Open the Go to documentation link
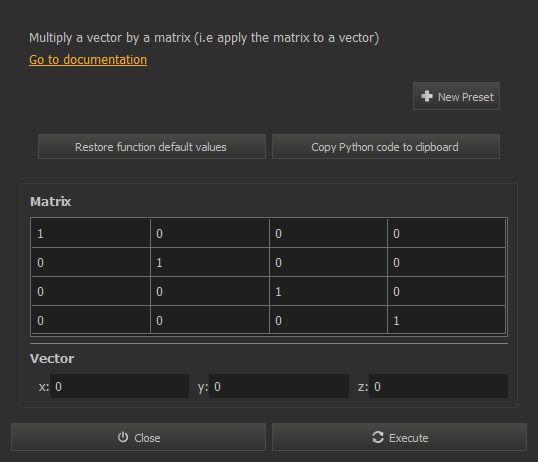This screenshot has height=462, width=538. coord(88,60)
